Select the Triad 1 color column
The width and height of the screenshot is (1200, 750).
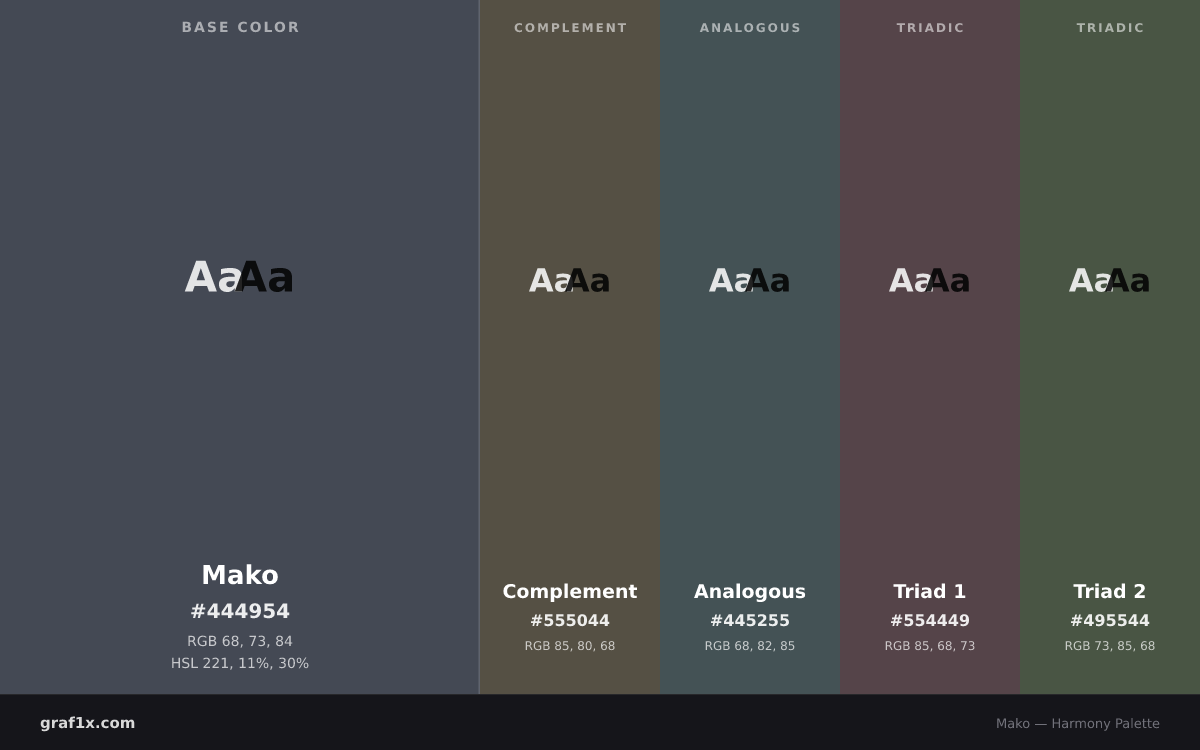[930, 347]
